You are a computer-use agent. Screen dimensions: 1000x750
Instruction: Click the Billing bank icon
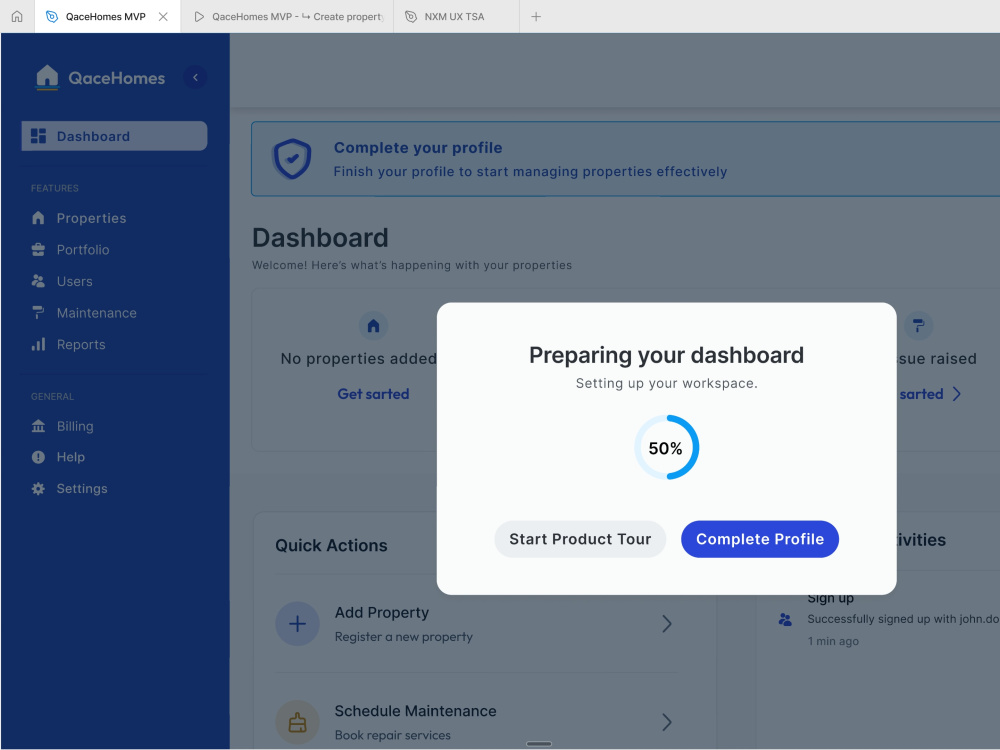tap(38, 426)
